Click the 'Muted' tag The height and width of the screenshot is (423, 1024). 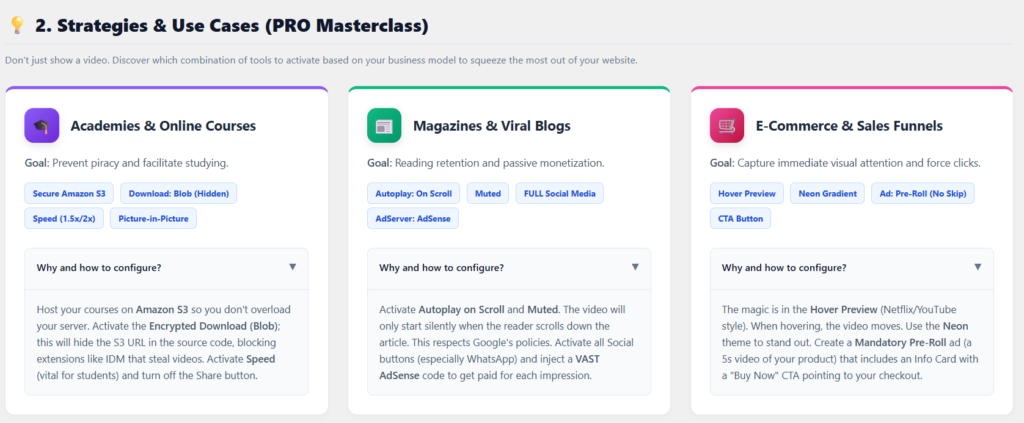[x=488, y=193]
